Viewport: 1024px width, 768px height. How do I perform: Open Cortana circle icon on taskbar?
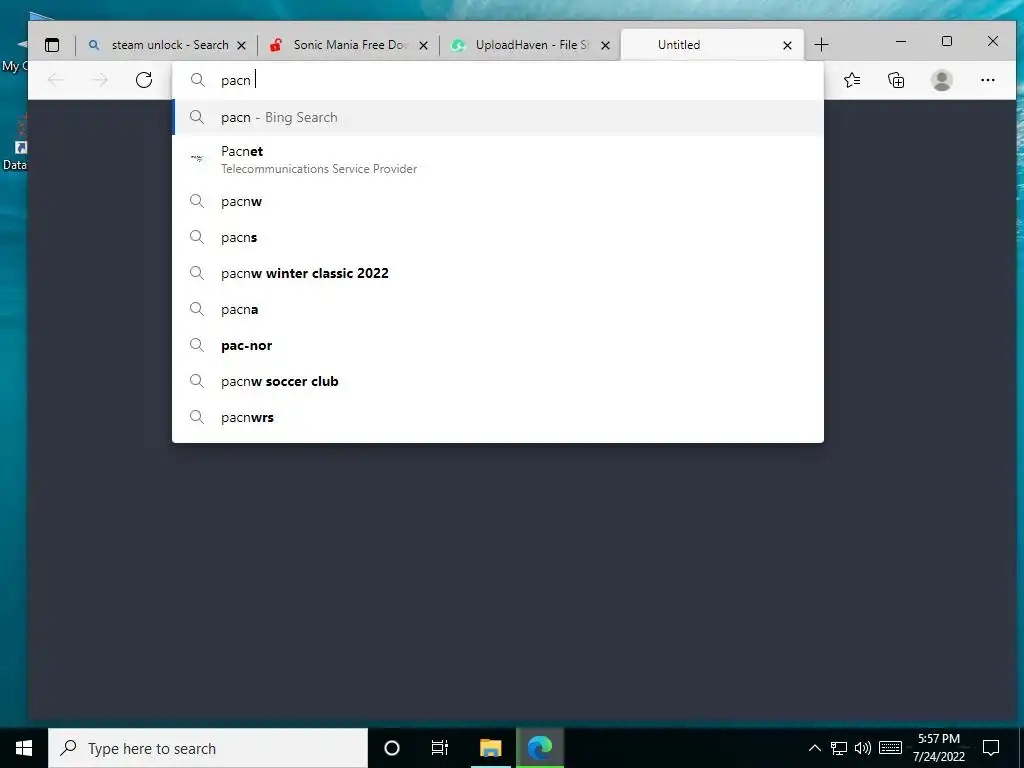[x=392, y=748]
